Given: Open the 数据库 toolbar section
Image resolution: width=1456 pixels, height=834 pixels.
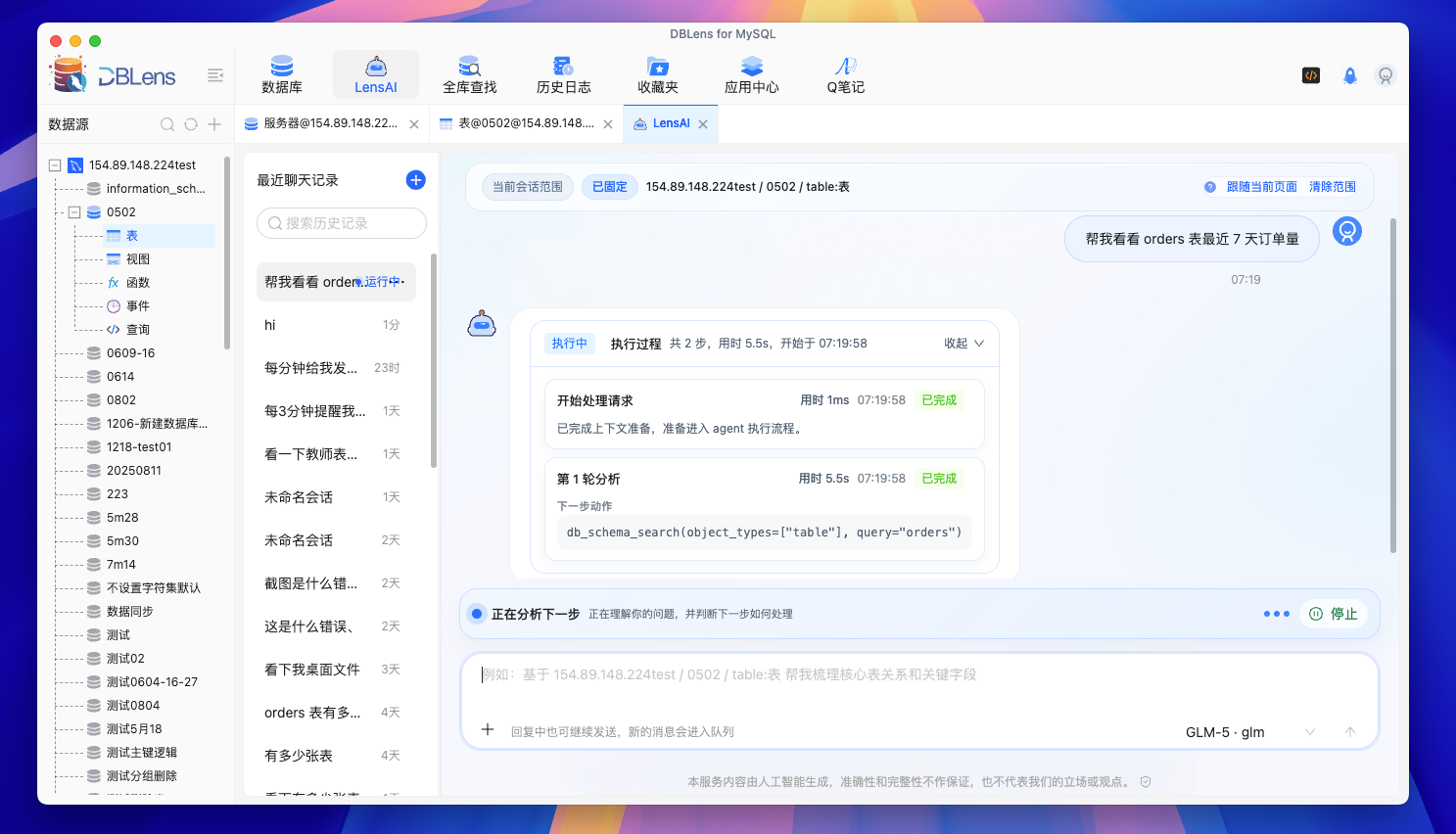Looking at the screenshot, I should 282,74.
